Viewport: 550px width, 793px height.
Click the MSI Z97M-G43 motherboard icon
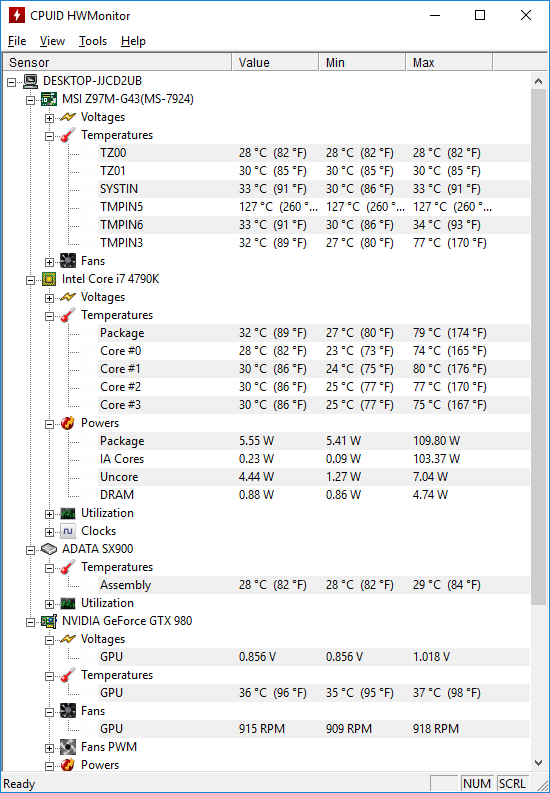tap(49, 99)
